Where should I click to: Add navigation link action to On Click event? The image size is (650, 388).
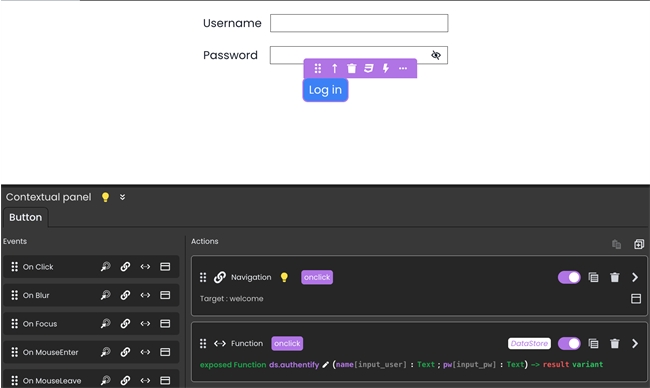tap(125, 267)
